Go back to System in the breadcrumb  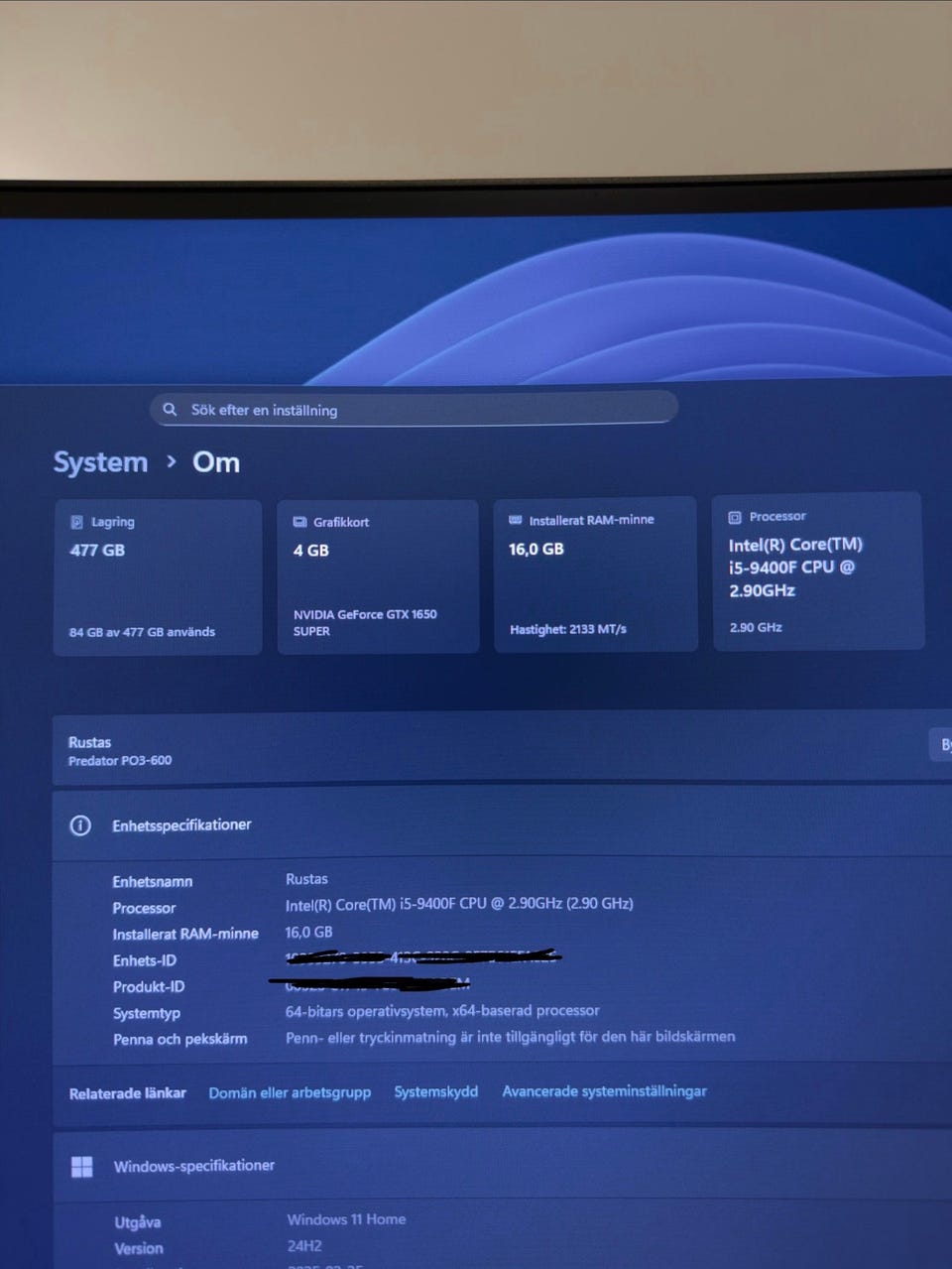(x=100, y=462)
